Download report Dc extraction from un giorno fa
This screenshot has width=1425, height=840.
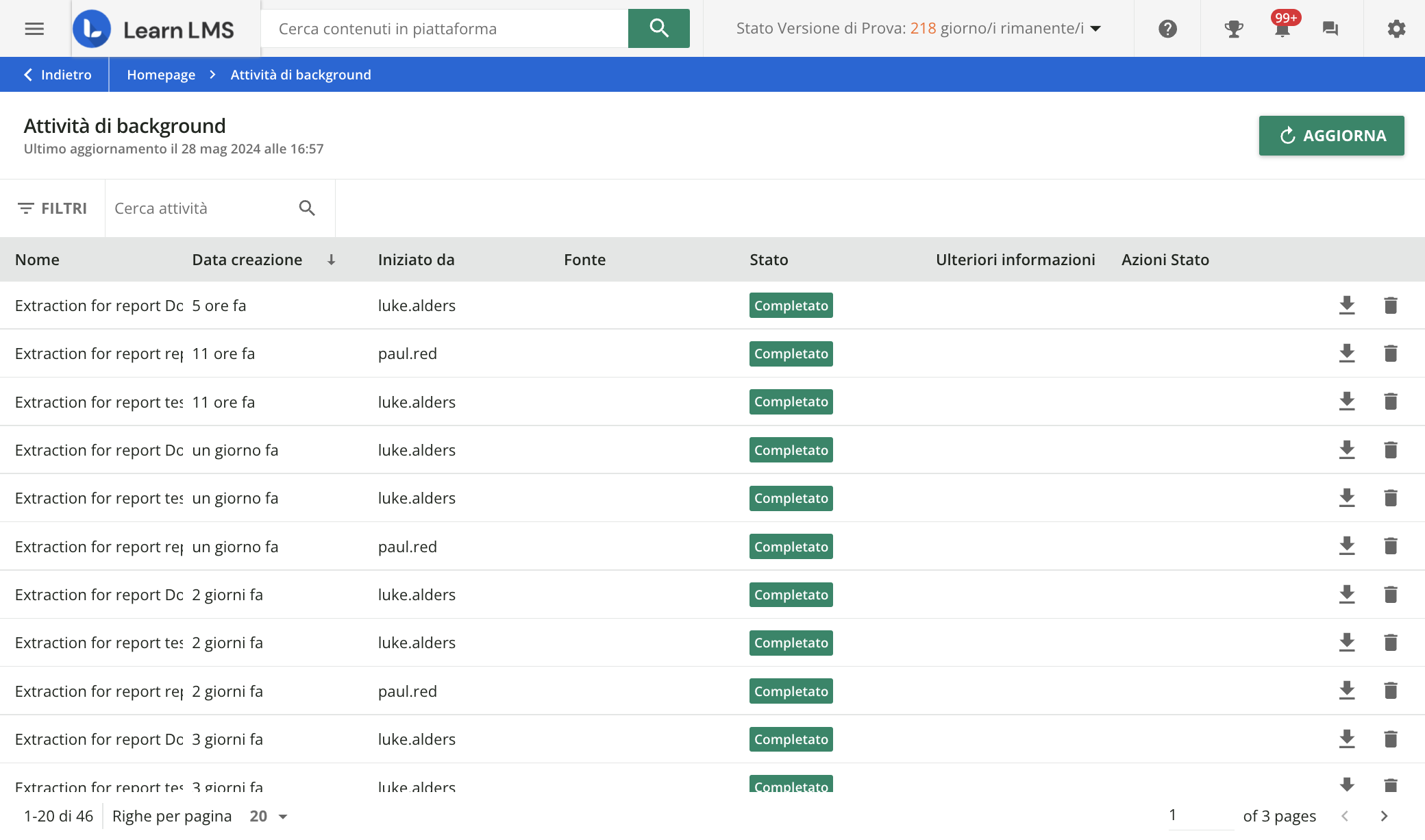click(x=1347, y=450)
